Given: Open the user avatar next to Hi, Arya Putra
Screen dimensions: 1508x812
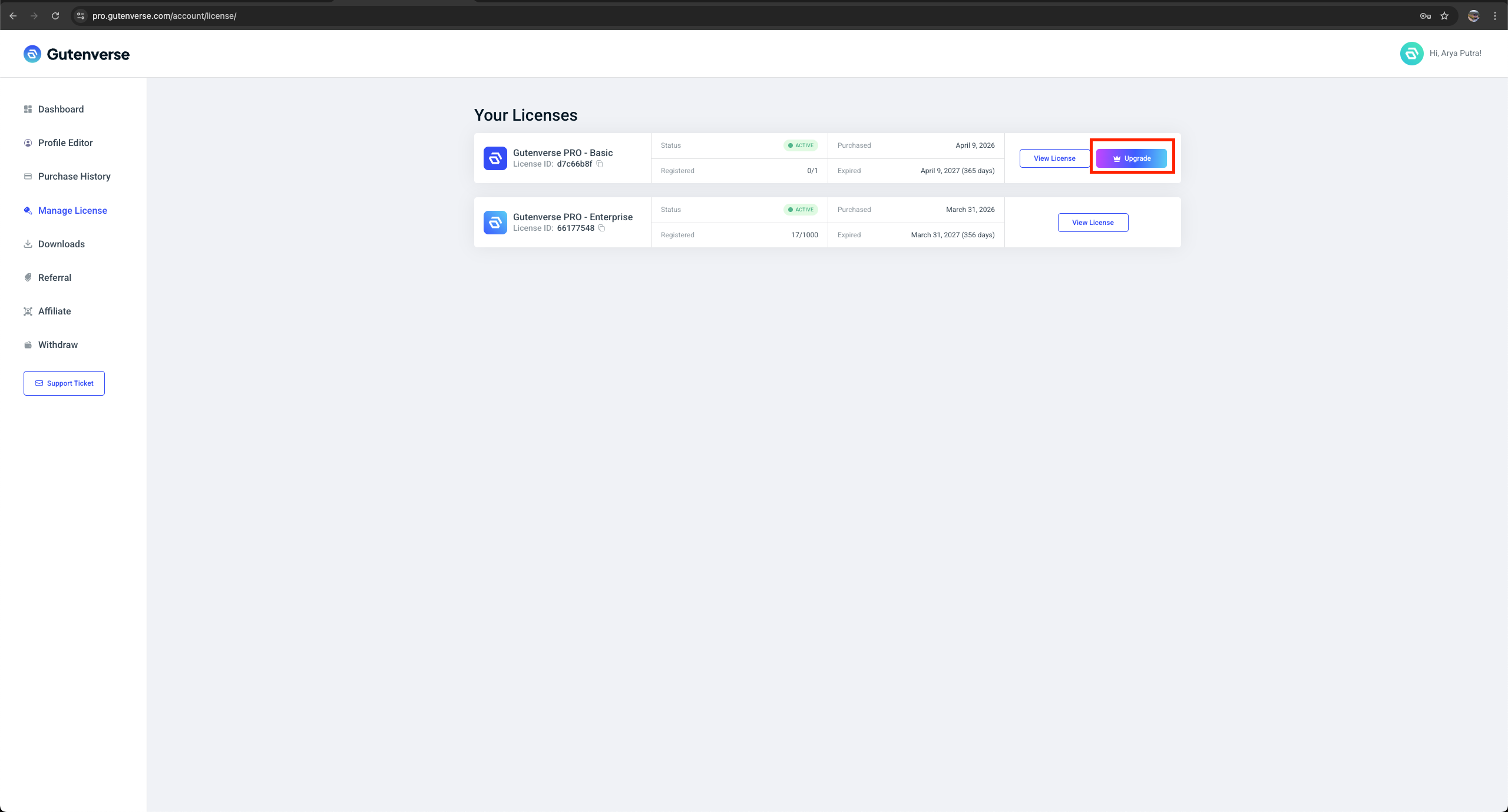Looking at the screenshot, I should click(1411, 54).
